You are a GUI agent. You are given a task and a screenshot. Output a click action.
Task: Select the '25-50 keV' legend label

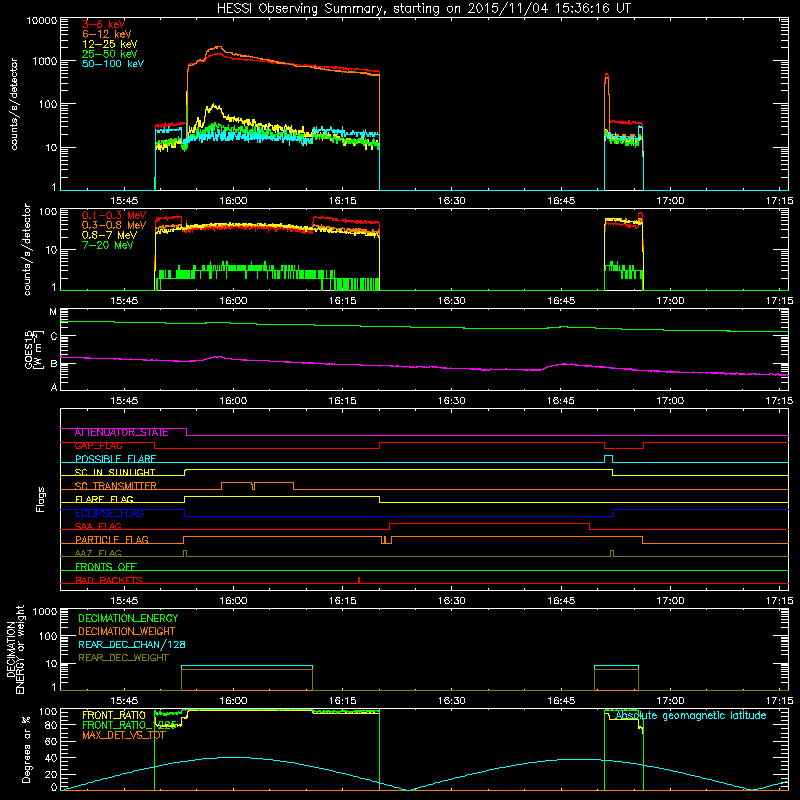pos(110,54)
